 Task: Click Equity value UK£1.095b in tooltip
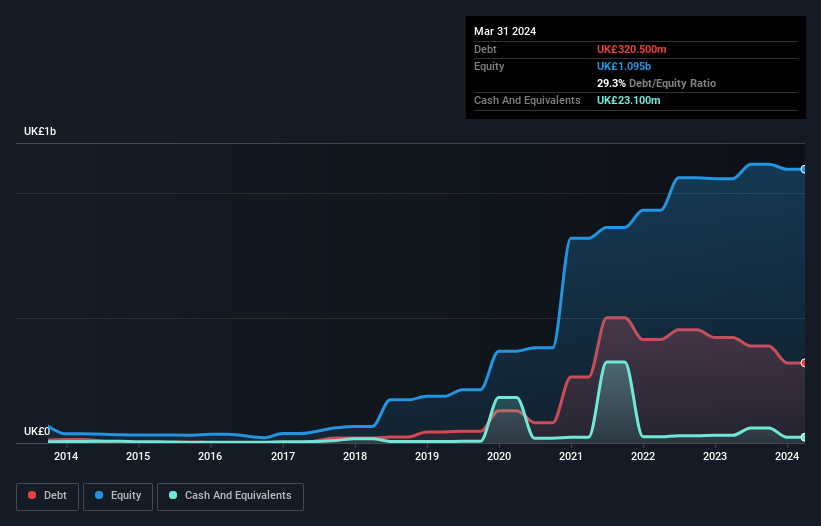coord(624,66)
